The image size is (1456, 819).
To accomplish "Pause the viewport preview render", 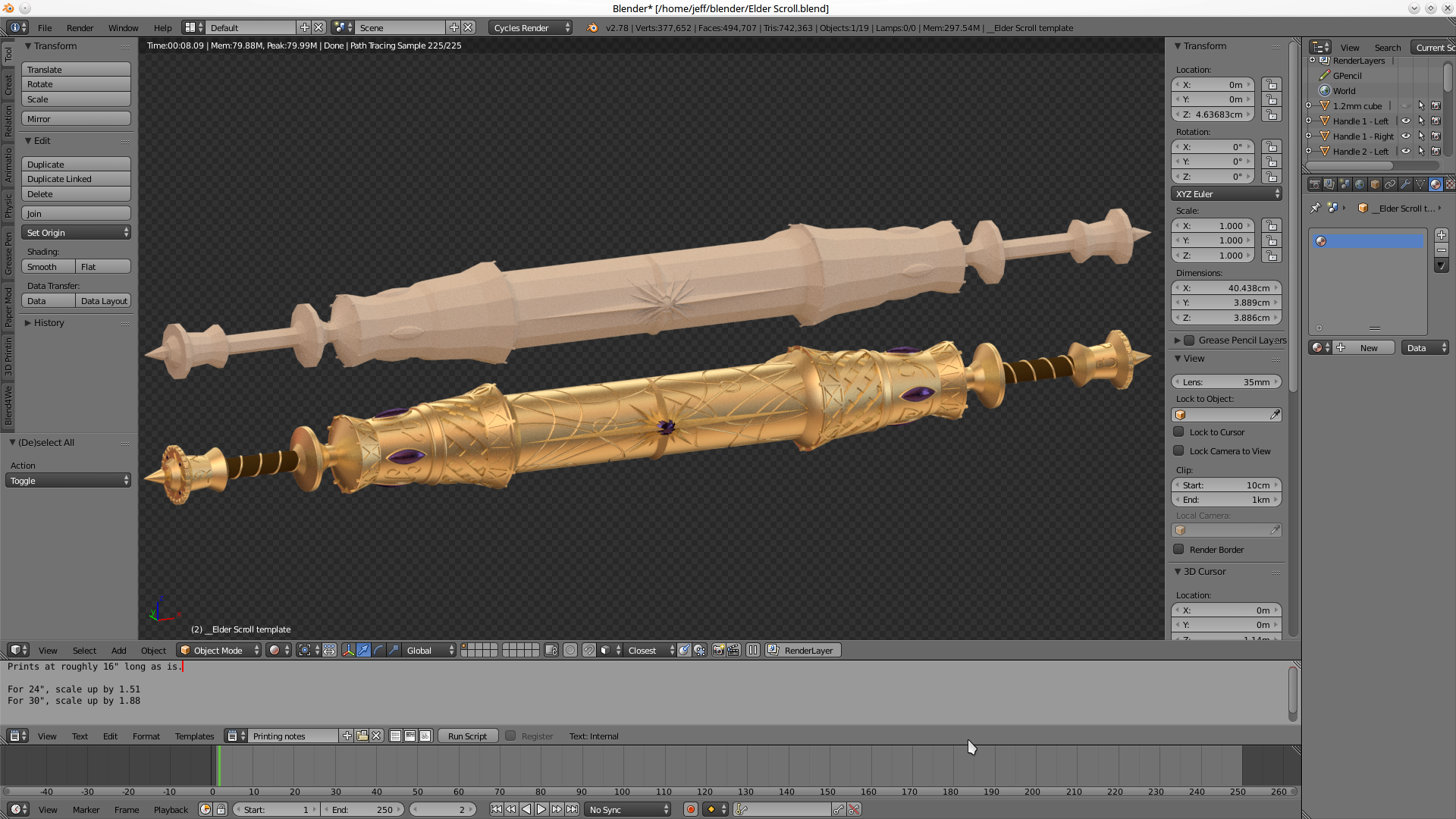I will [753, 650].
